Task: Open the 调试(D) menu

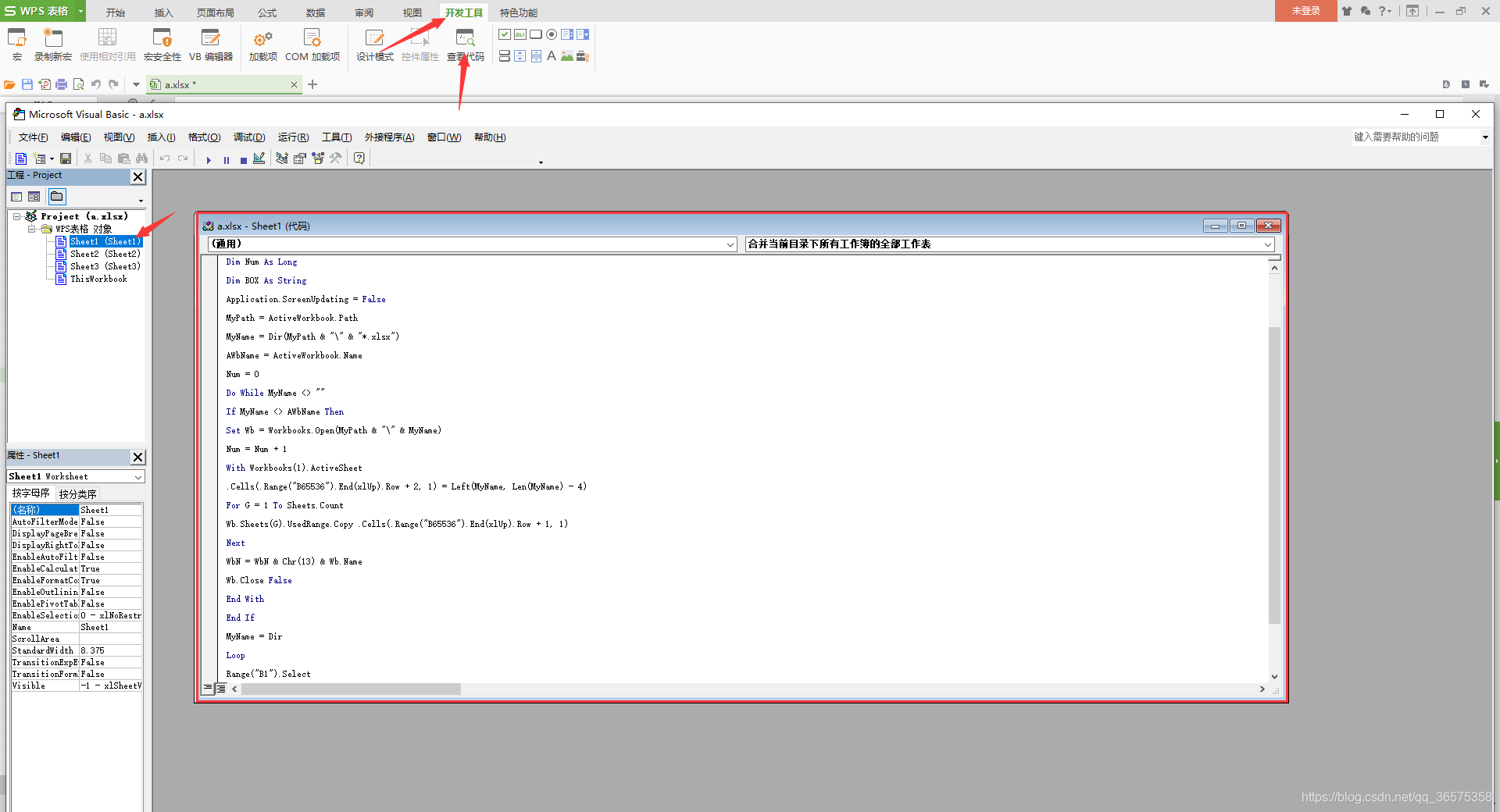Action: 249,137
